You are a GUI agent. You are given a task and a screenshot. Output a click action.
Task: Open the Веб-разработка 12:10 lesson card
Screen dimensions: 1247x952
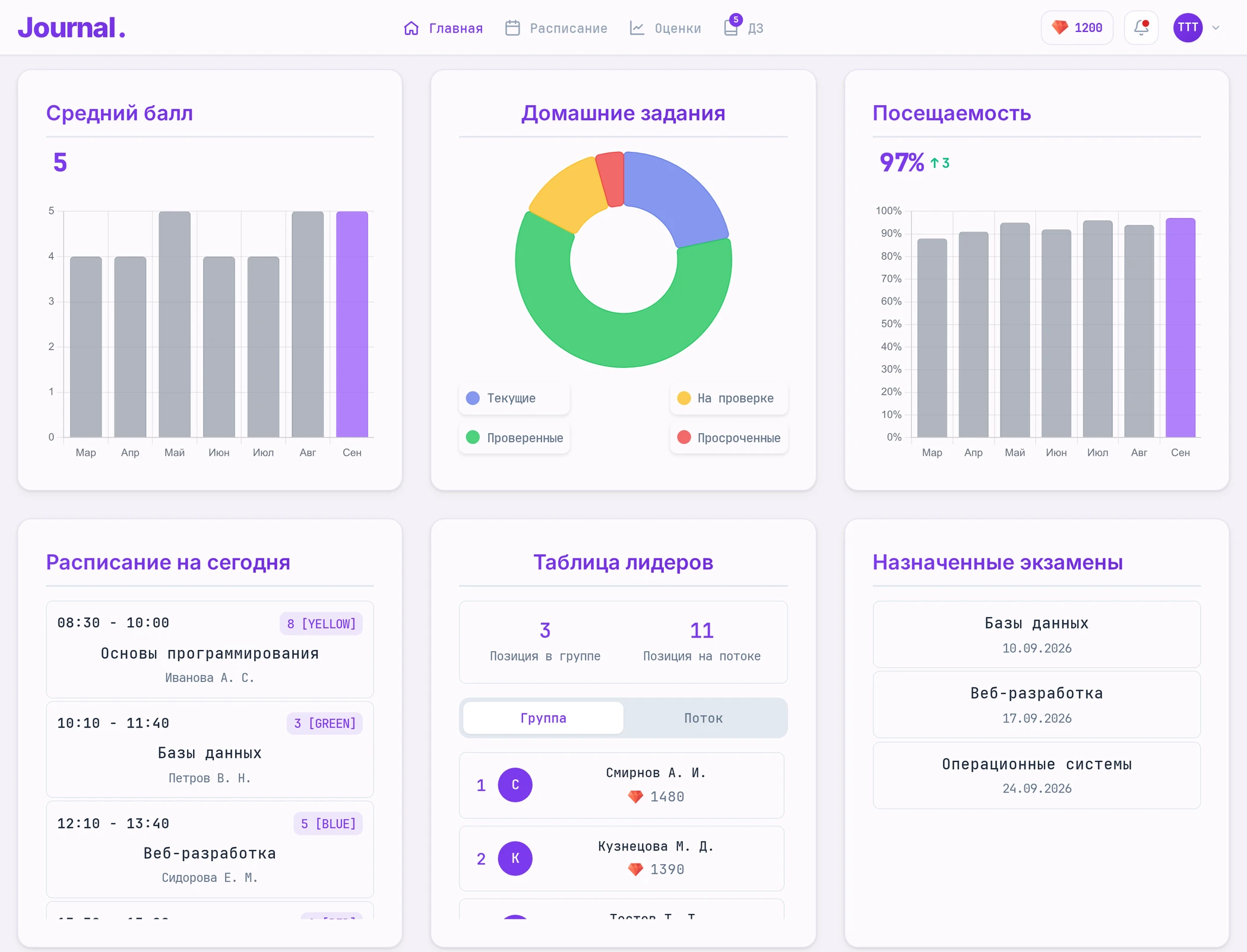(210, 849)
